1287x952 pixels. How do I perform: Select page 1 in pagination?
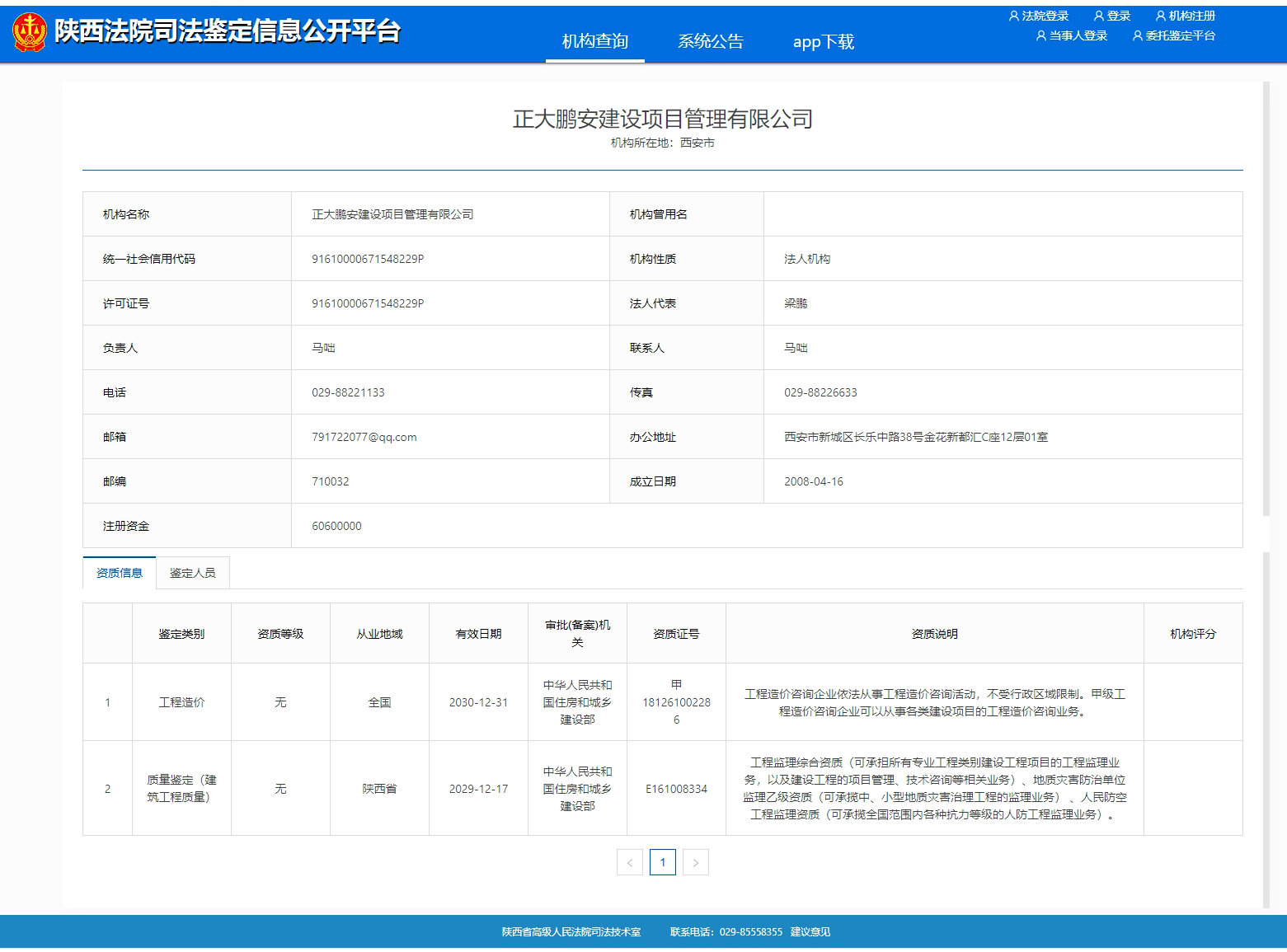pos(662,862)
